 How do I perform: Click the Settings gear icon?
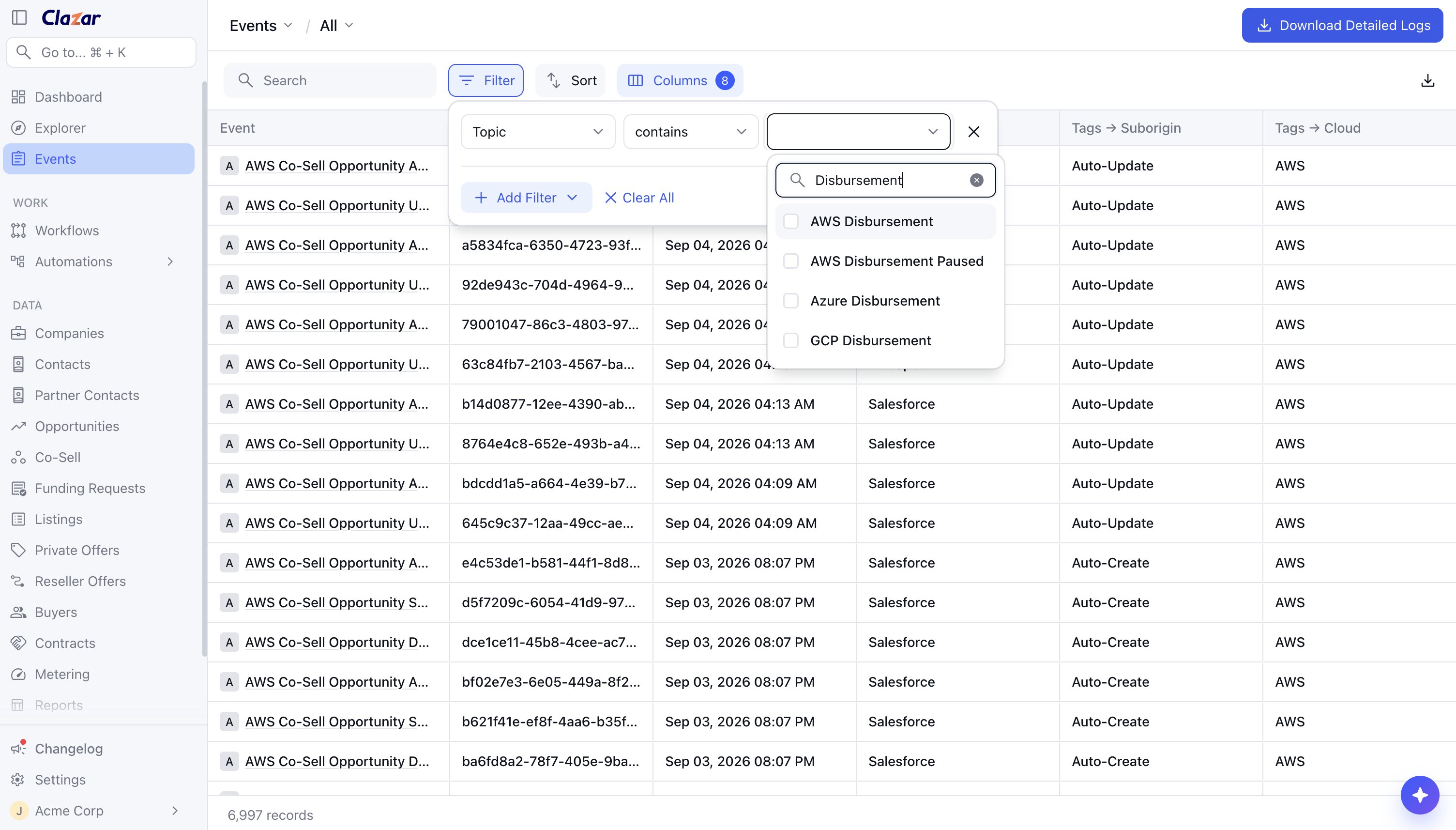pos(18,779)
